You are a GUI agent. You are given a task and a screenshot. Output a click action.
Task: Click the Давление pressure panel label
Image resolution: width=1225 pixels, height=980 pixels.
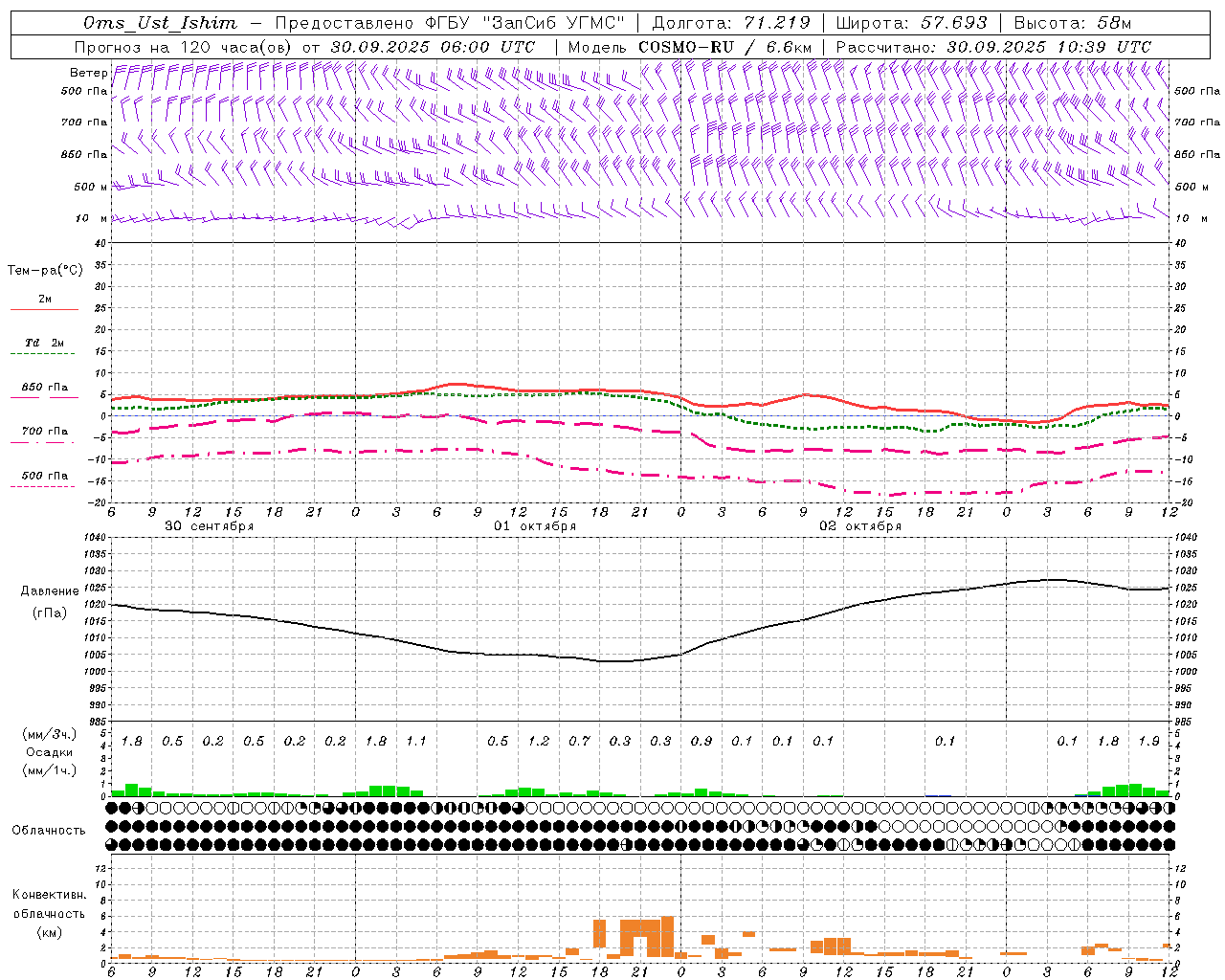click(51, 591)
